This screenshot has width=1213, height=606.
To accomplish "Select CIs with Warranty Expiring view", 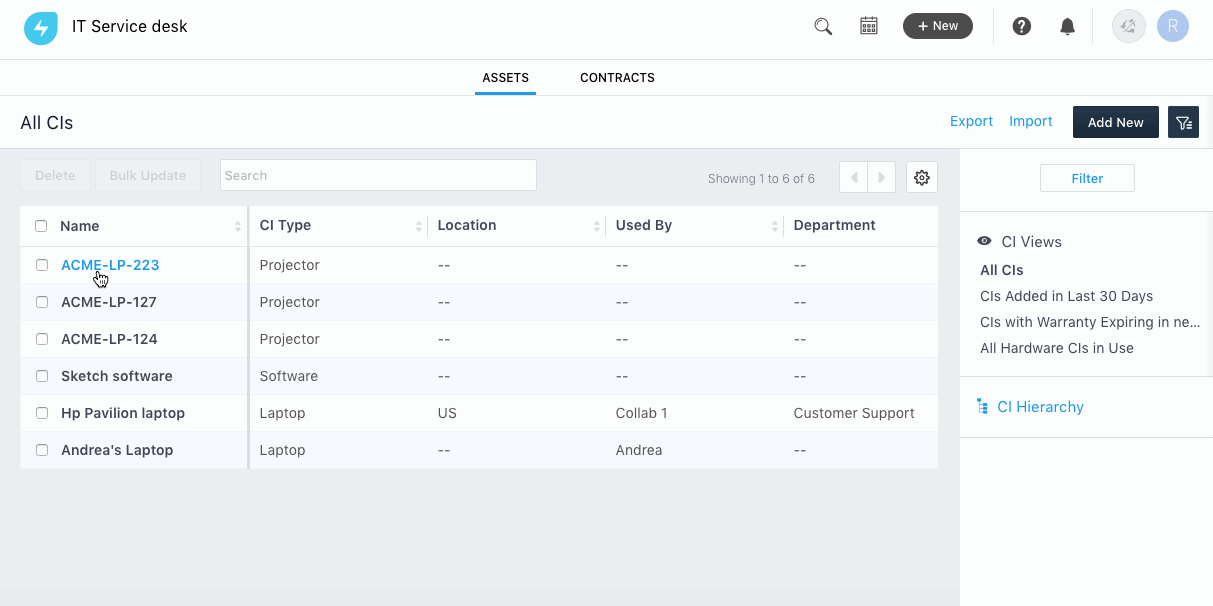I will tap(1090, 322).
